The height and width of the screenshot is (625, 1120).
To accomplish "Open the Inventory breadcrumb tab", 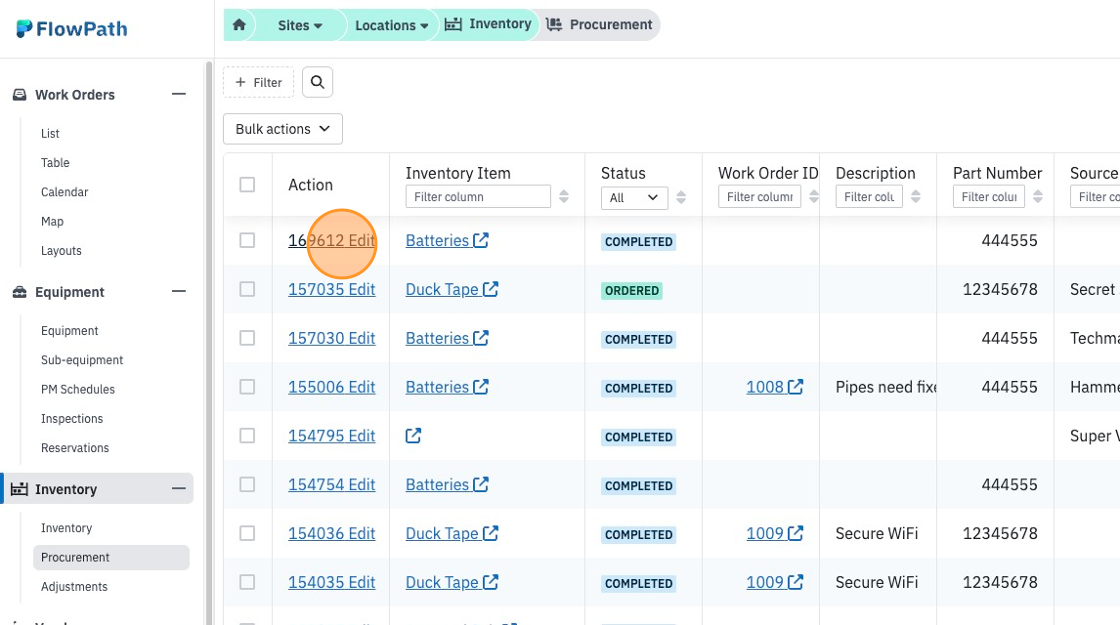I will (x=489, y=24).
